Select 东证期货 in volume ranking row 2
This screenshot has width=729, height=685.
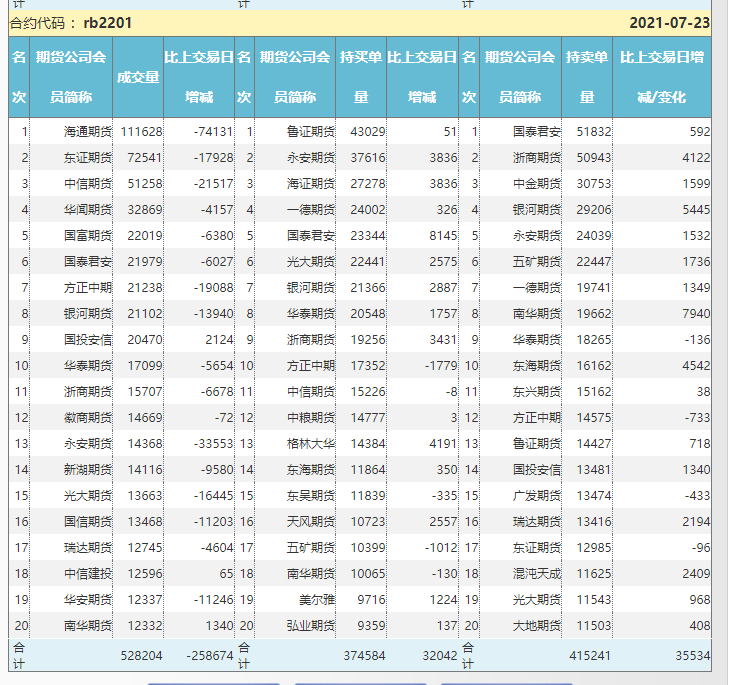(x=88, y=158)
